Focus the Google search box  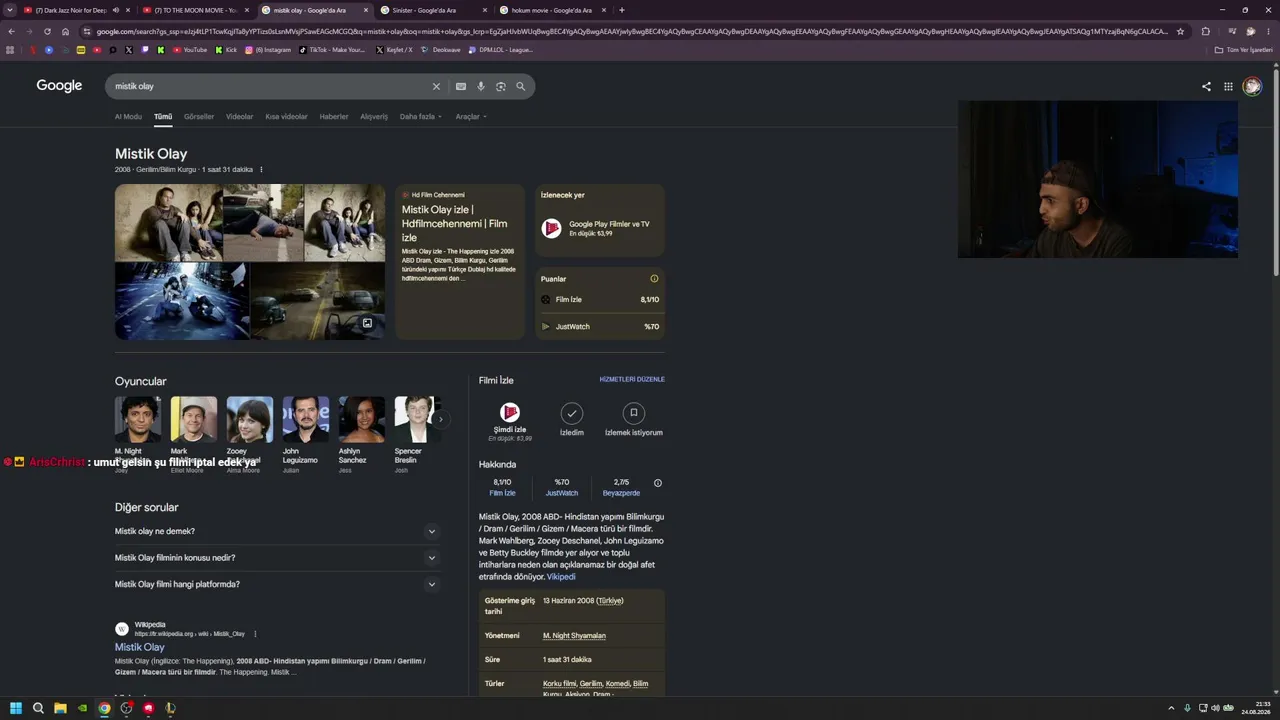(270, 87)
